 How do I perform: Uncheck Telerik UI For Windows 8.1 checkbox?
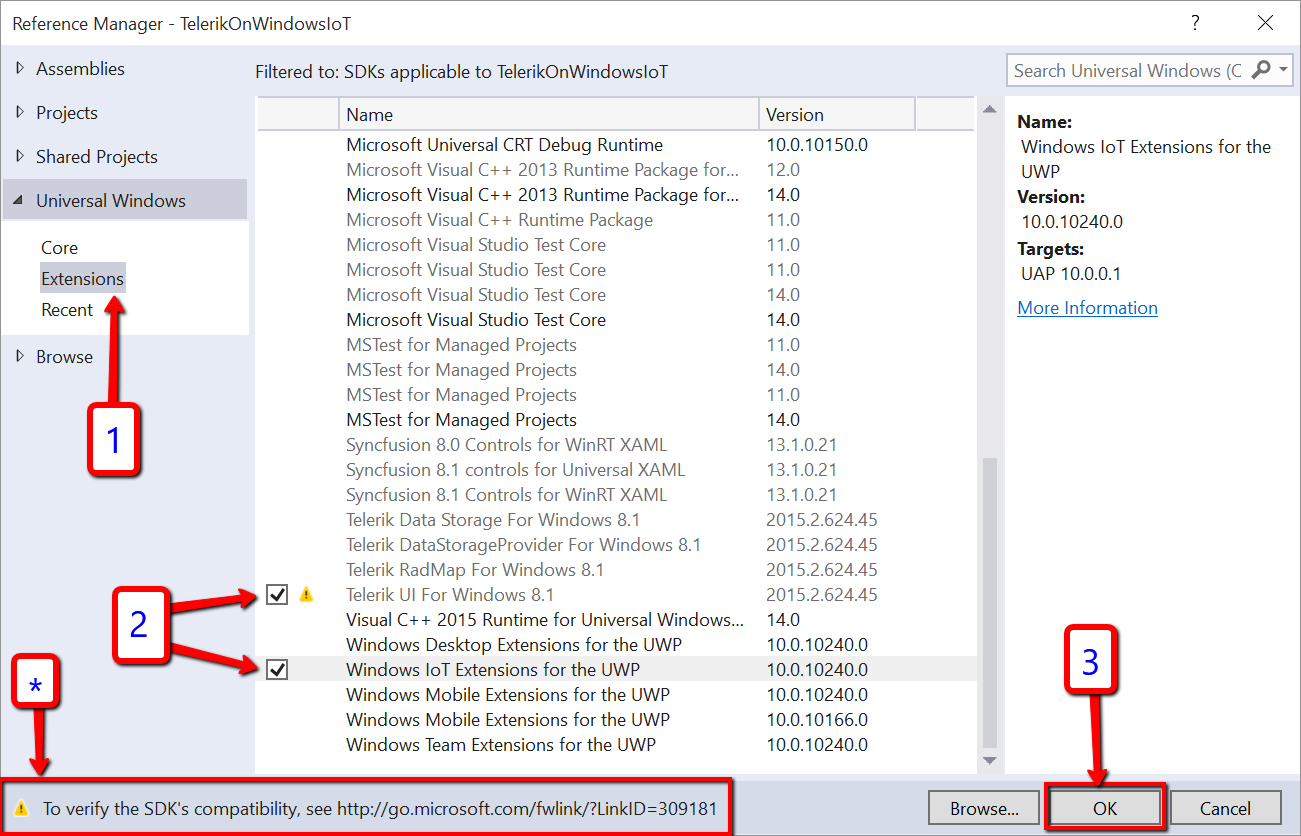(x=278, y=595)
